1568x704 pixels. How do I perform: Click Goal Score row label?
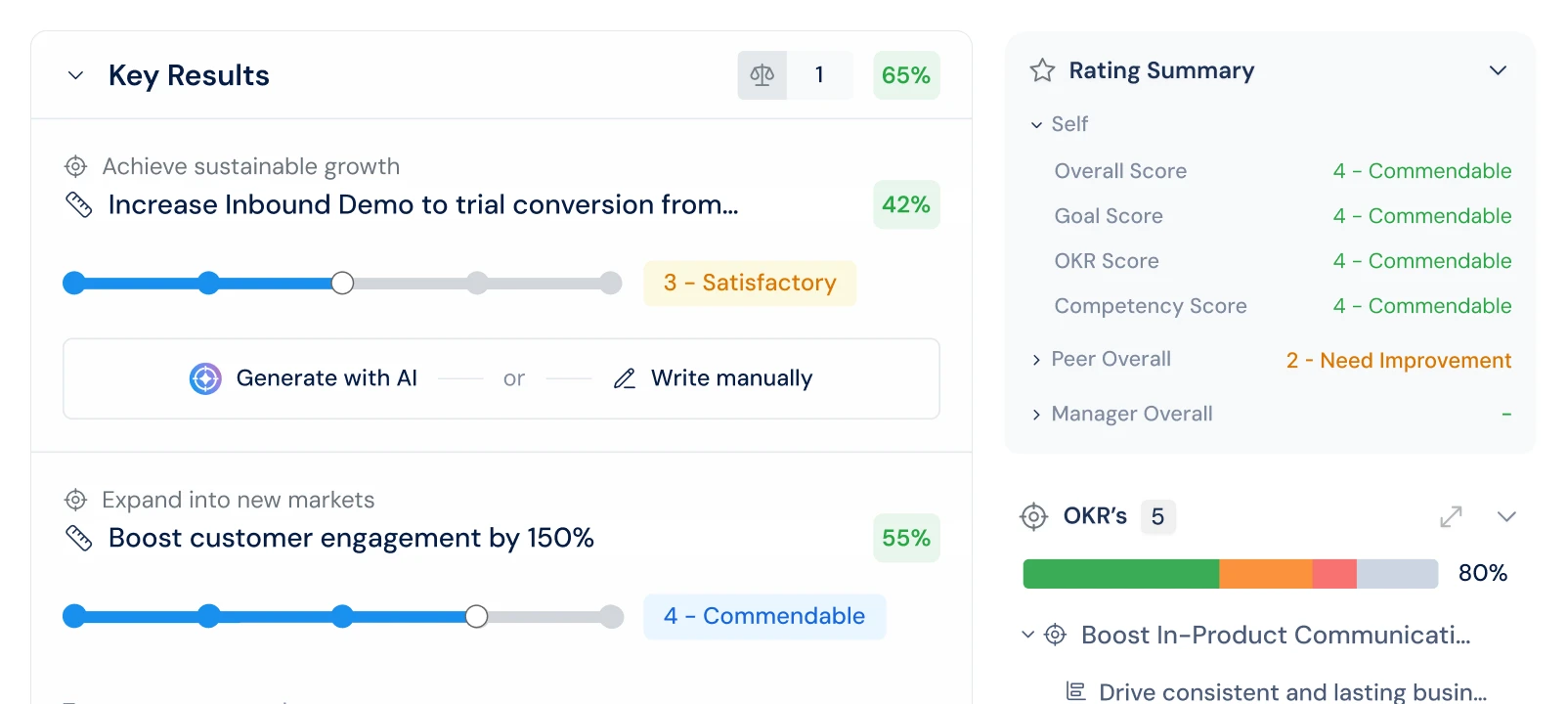(1109, 216)
